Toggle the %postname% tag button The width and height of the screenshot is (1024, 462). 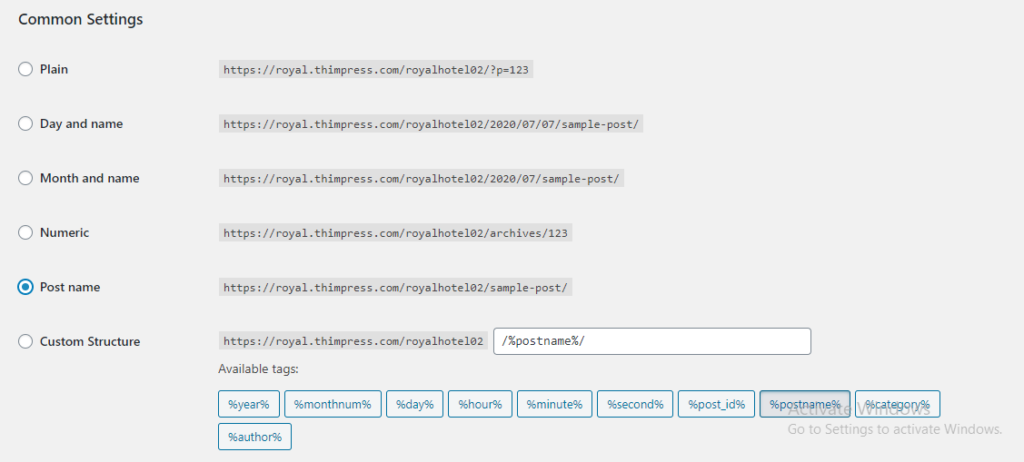(x=805, y=404)
